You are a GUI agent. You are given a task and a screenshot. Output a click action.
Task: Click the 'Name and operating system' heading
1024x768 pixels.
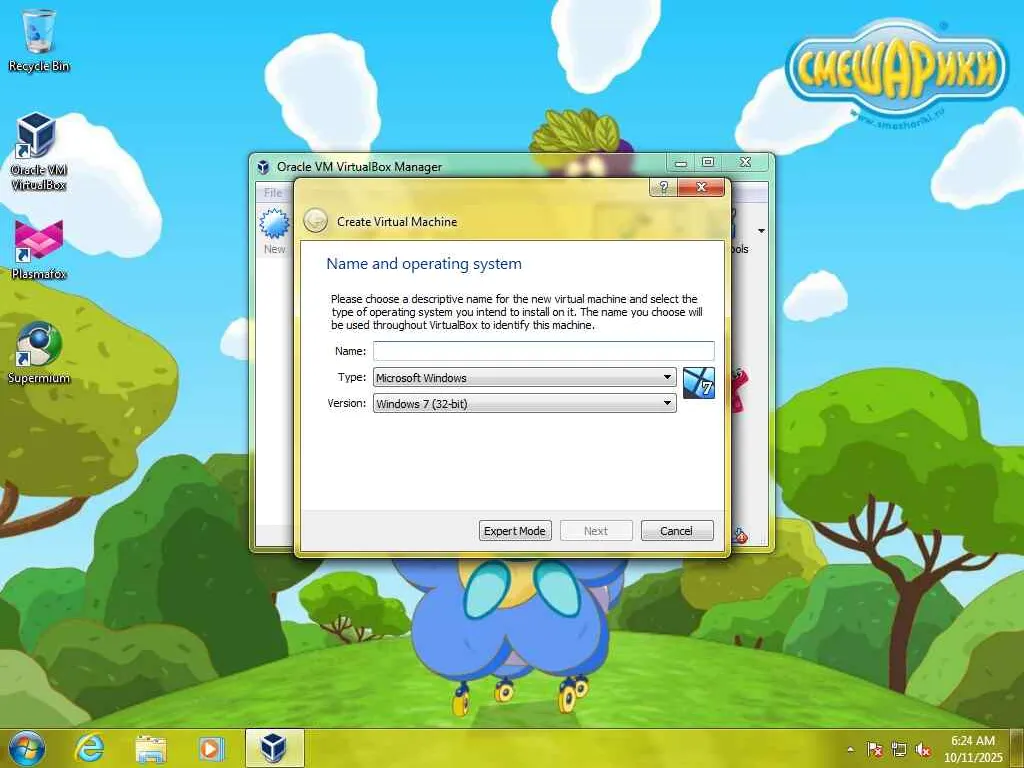point(424,264)
